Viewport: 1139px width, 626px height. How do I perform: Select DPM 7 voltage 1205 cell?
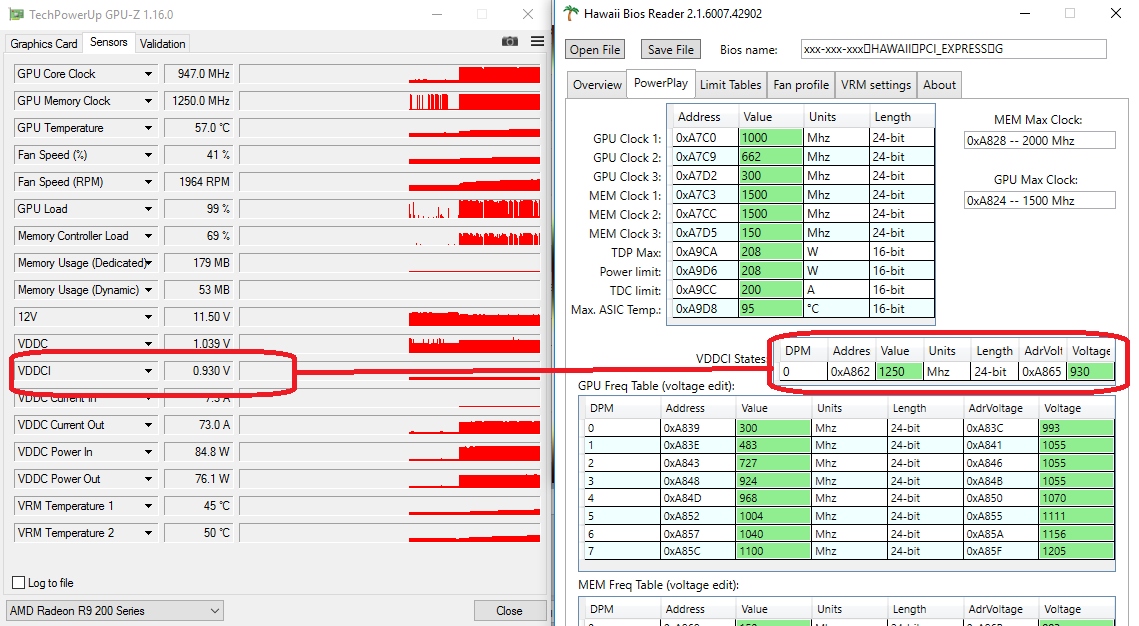click(x=1076, y=551)
